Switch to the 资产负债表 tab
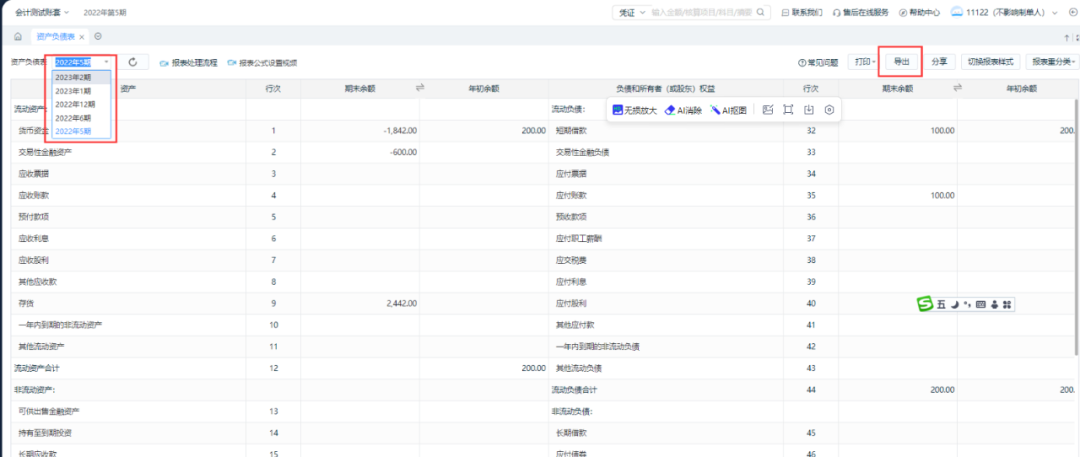 (55, 37)
